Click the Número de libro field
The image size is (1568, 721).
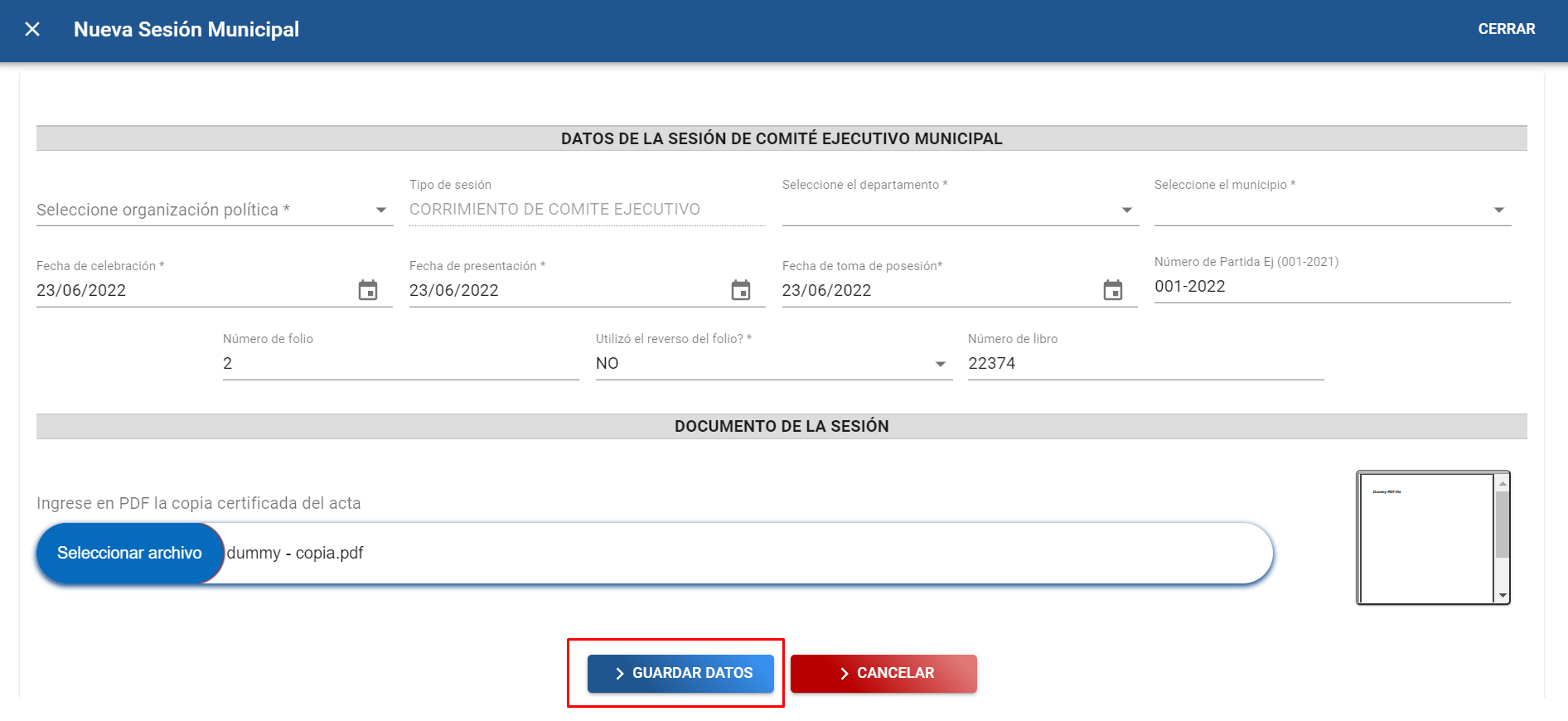pyautogui.click(x=1145, y=364)
